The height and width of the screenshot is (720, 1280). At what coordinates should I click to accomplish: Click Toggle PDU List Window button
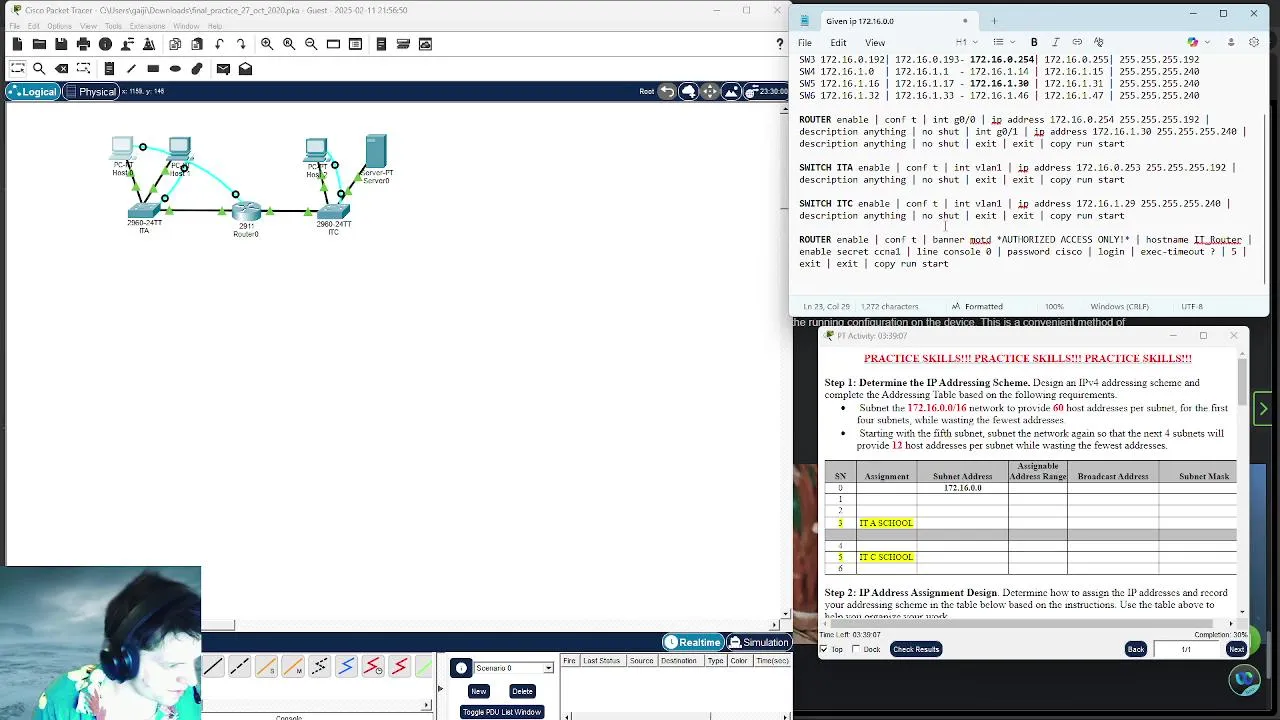coord(501,712)
